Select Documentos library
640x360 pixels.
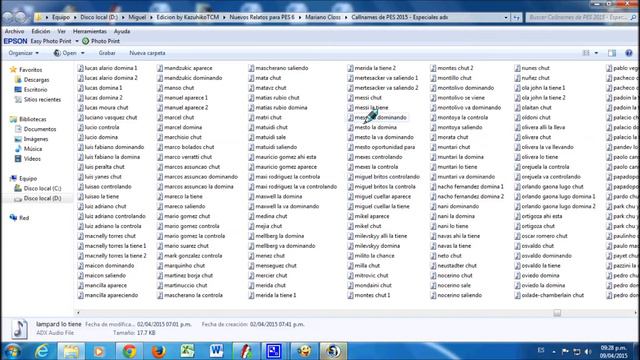pos(40,129)
